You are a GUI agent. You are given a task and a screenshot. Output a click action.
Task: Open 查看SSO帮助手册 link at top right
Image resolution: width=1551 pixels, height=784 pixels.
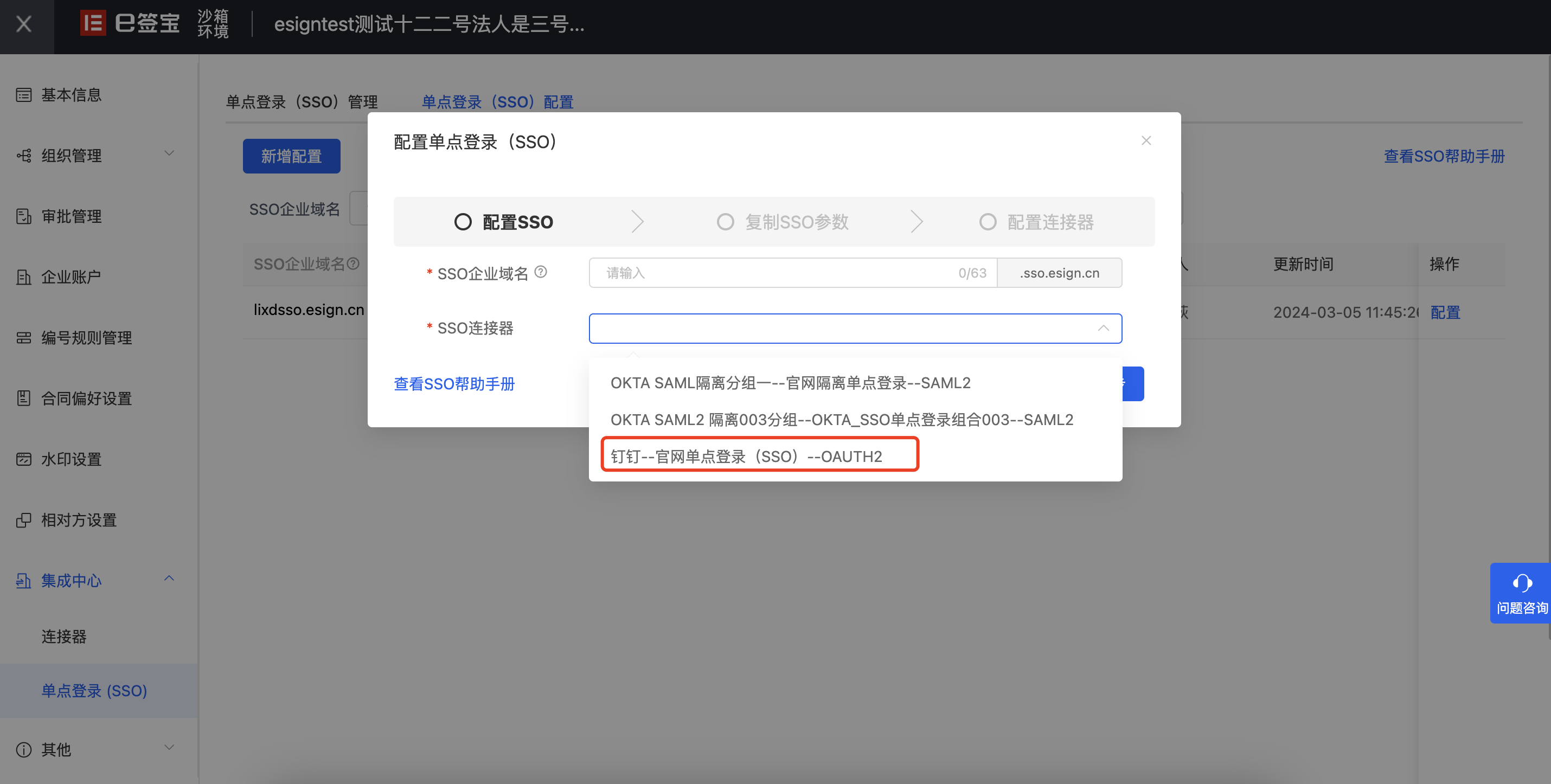[1444, 156]
